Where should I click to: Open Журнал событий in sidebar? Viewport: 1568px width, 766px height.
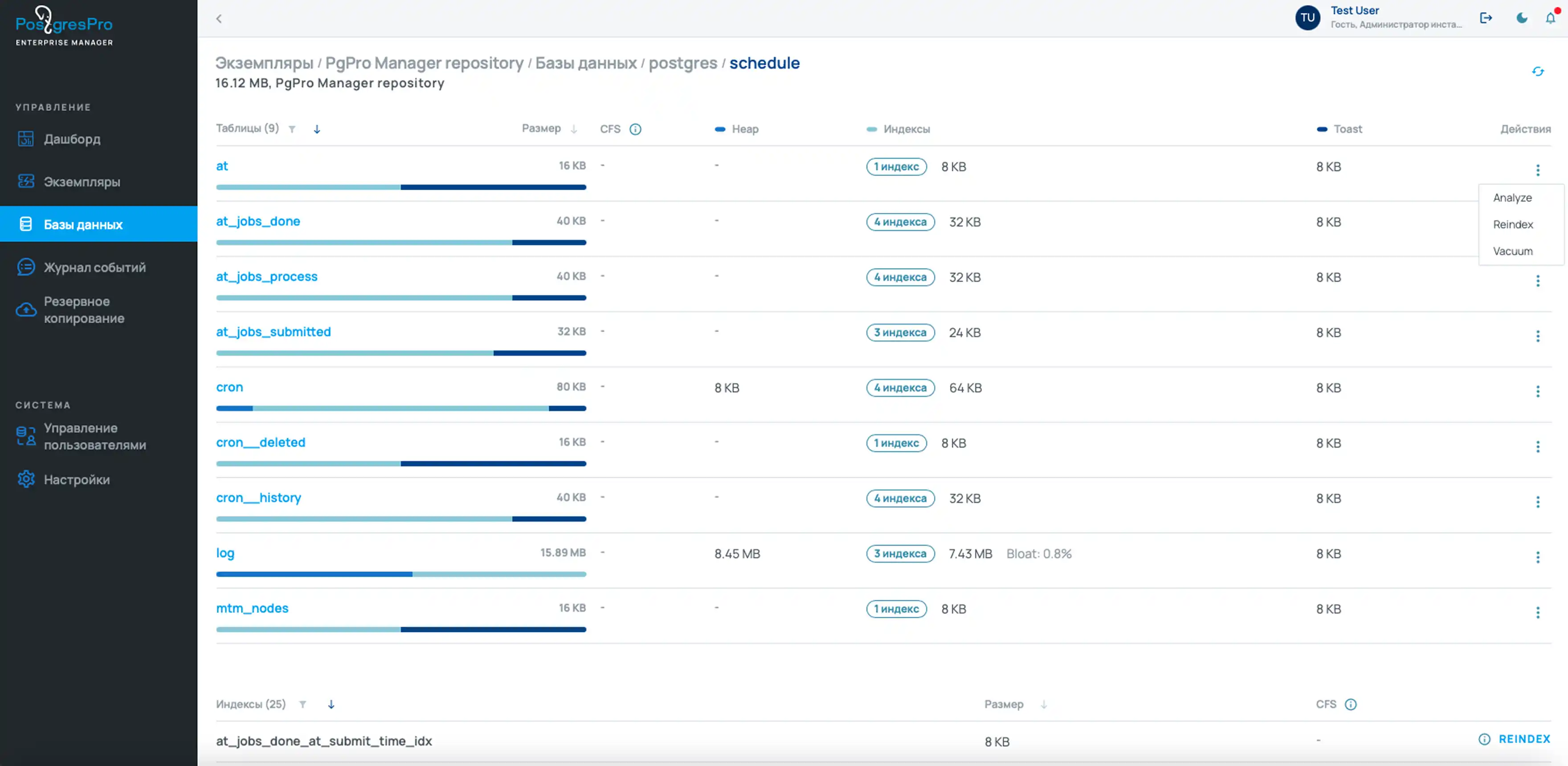[94, 267]
